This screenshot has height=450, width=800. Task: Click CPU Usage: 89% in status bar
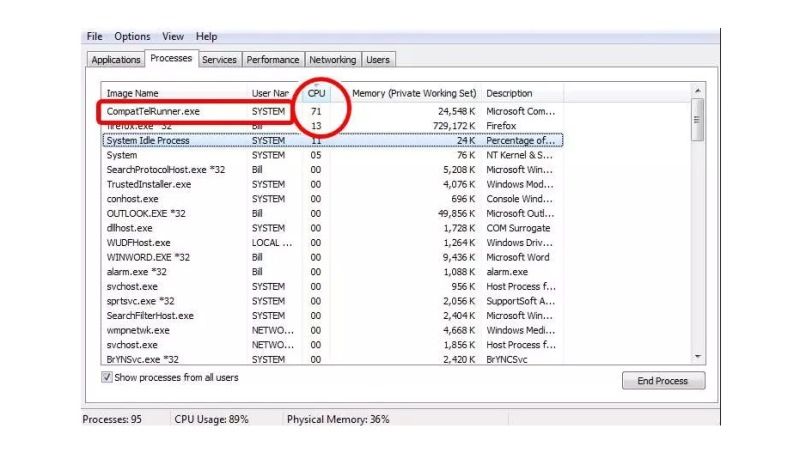[211, 419]
